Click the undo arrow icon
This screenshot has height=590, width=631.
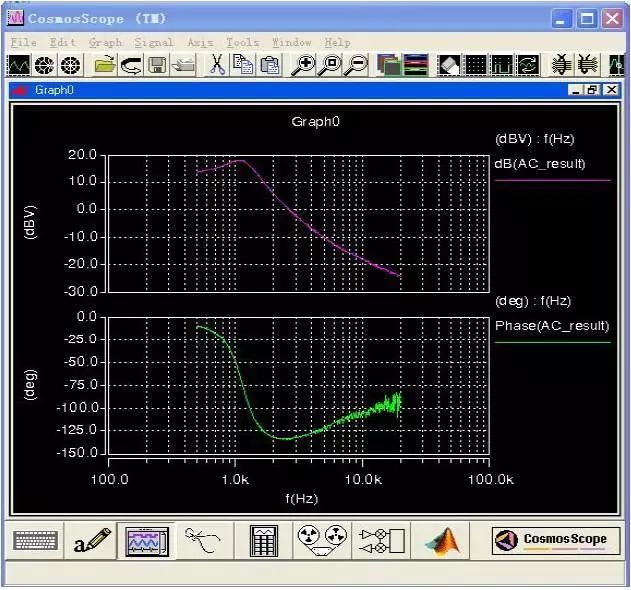(131, 64)
